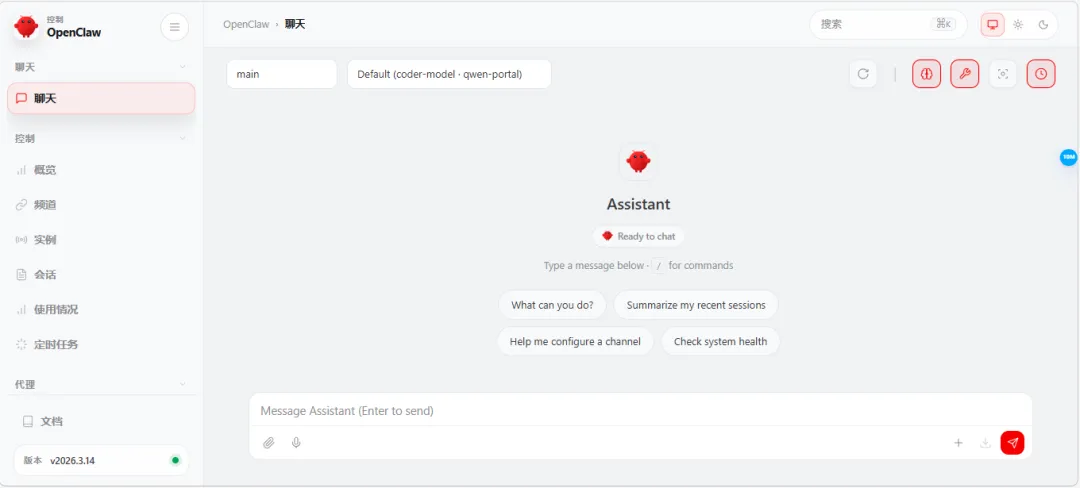Click the blue floating badge at right edge

click(1068, 158)
